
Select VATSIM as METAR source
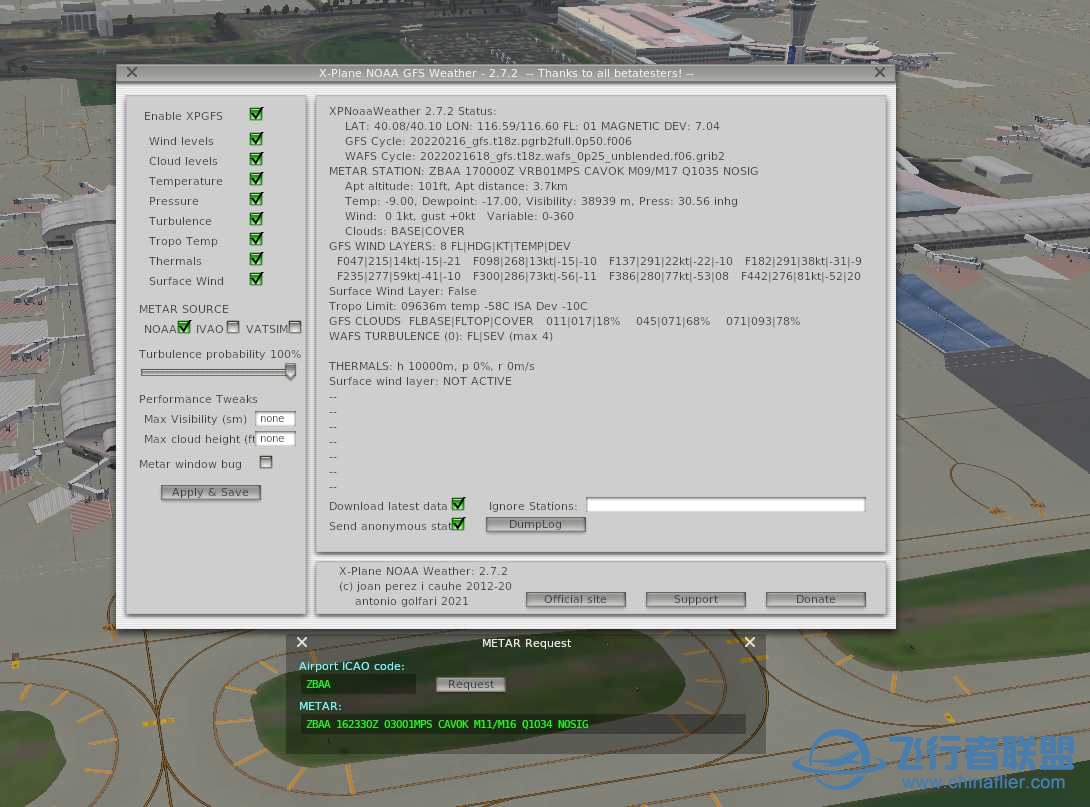click(295, 327)
